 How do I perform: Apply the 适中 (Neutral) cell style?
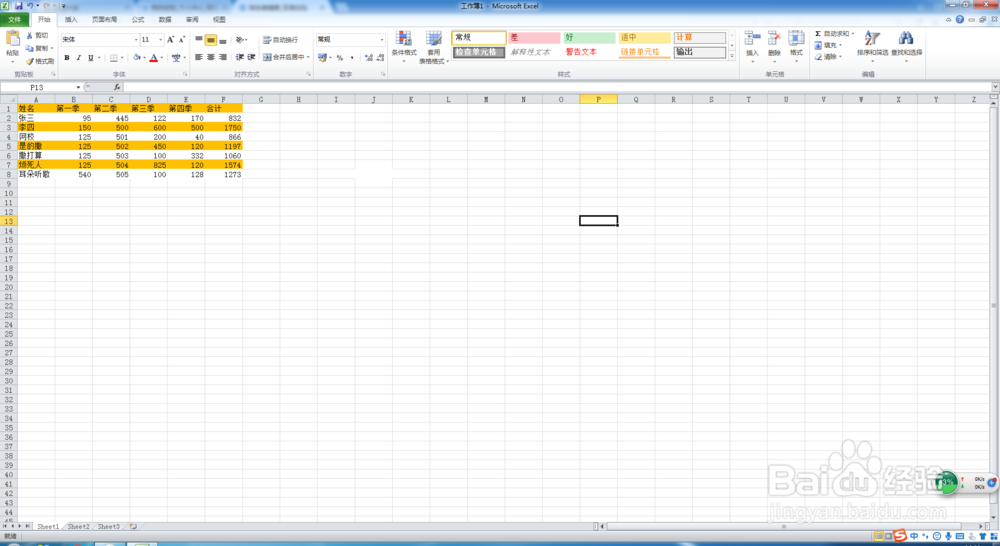[645, 38]
